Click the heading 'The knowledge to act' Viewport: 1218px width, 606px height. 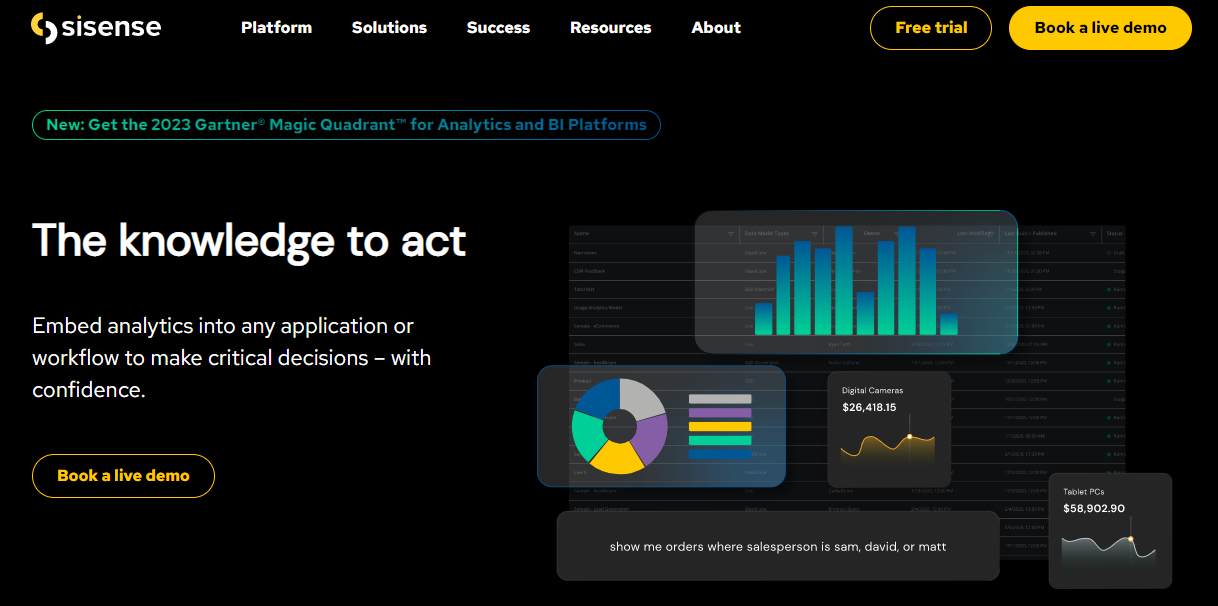tap(249, 240)
